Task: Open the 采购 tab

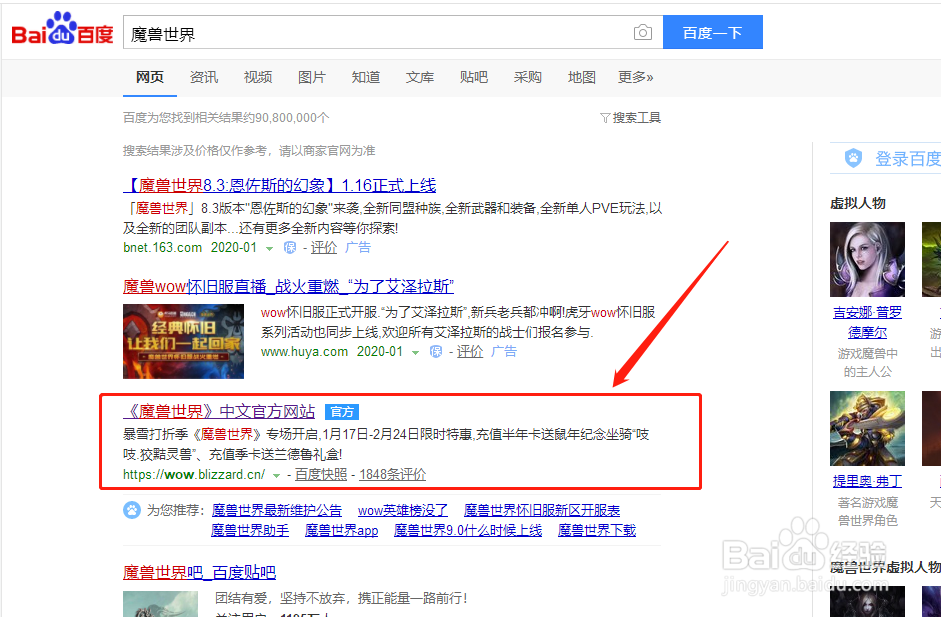Action: click(528, 77)
